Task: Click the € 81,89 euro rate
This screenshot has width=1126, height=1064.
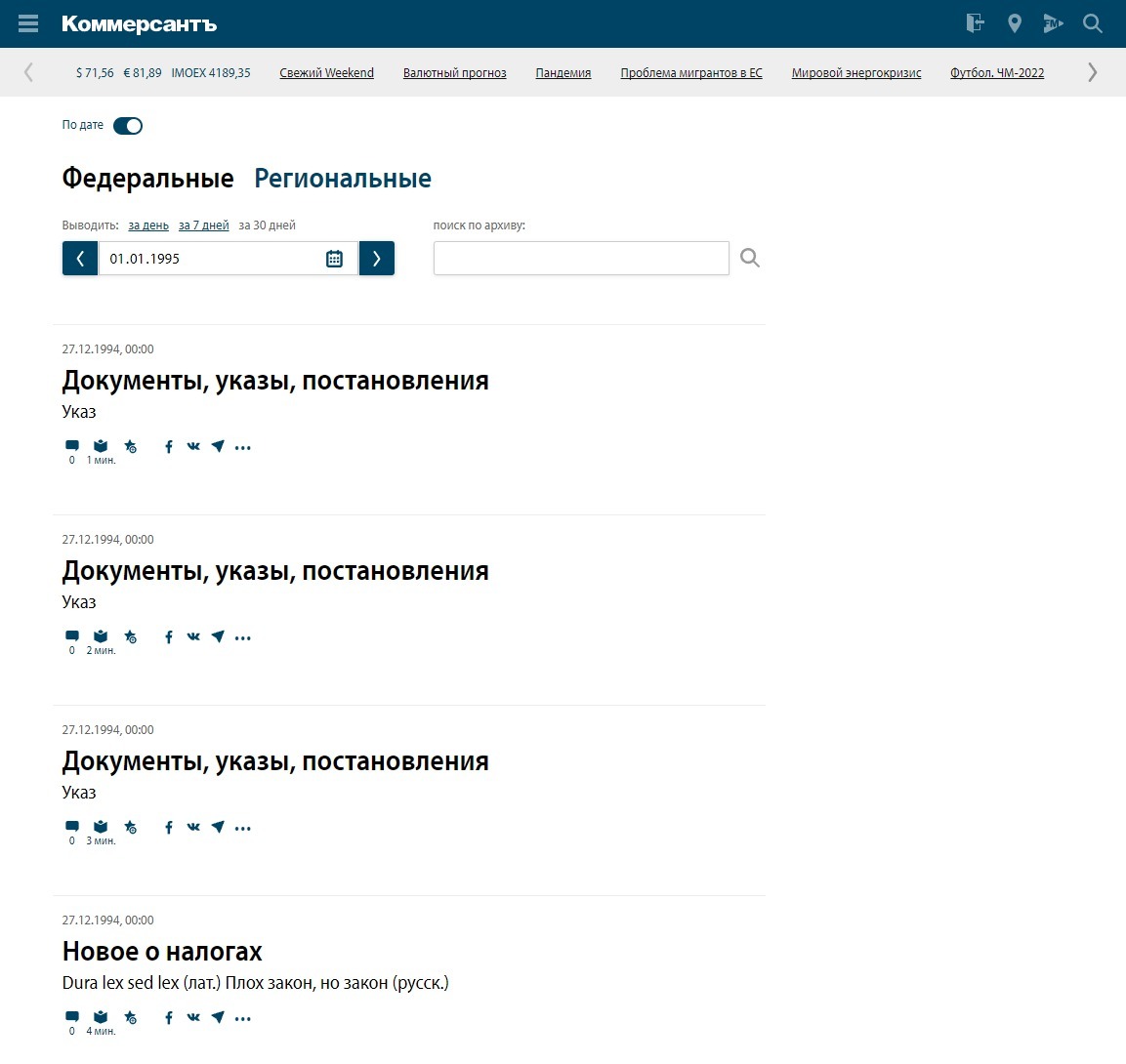Action: click(143, 72)
